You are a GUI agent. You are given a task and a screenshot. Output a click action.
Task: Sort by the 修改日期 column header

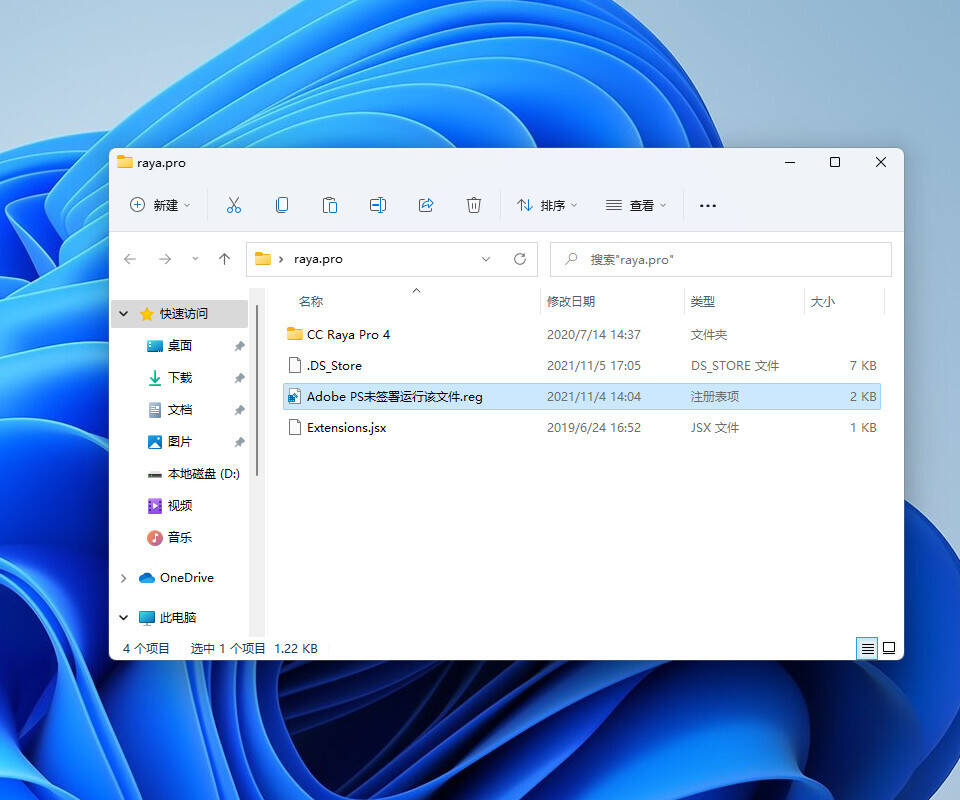[x=571, y=301]
